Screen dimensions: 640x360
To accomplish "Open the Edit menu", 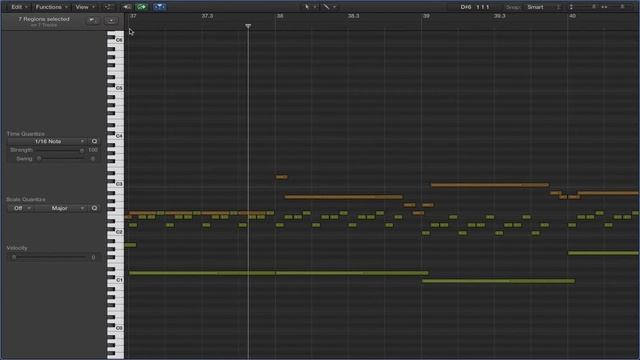I will point(19,7).
